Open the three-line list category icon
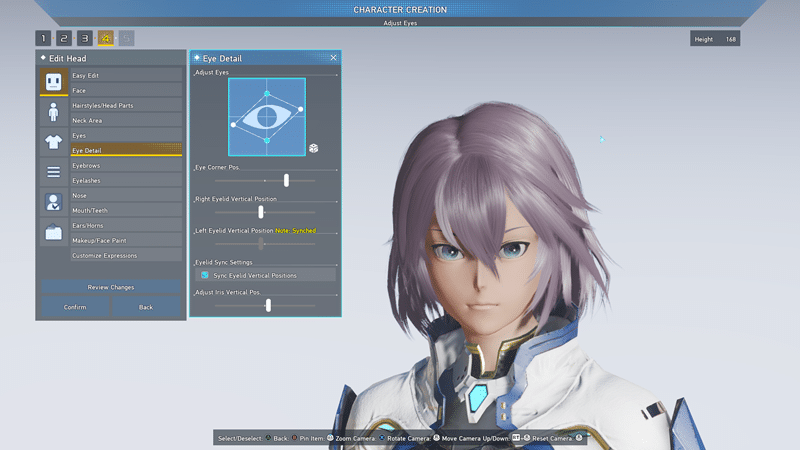Viewport: 800px width, 450px height. [x=53, y=172]
